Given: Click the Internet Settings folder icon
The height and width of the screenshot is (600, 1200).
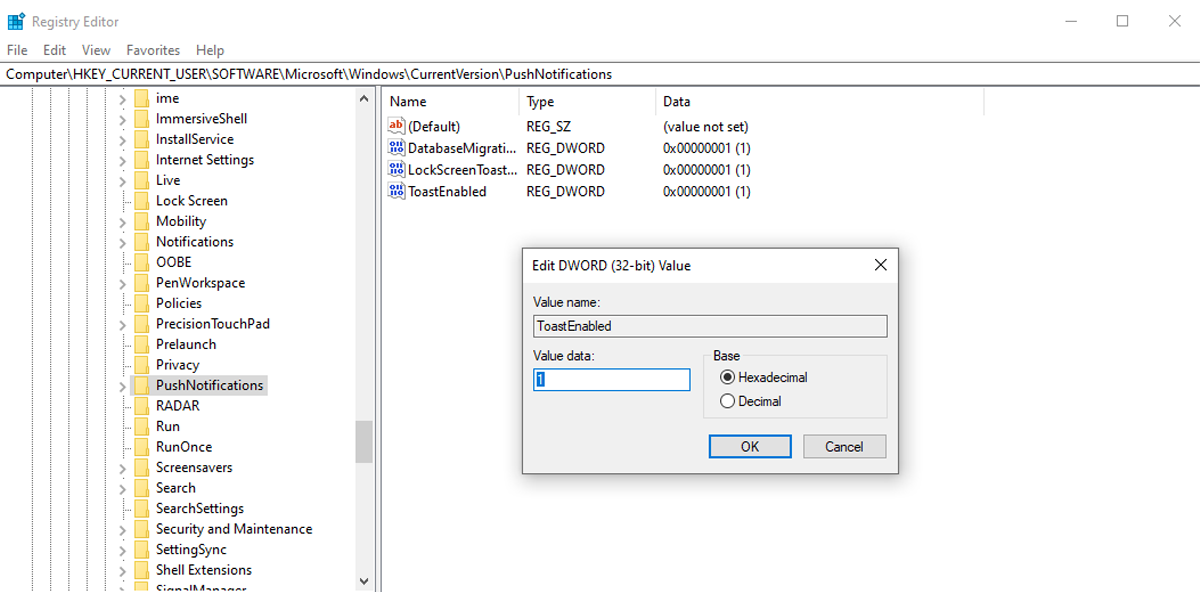Looking at the screenshot, I should [141, 160].
